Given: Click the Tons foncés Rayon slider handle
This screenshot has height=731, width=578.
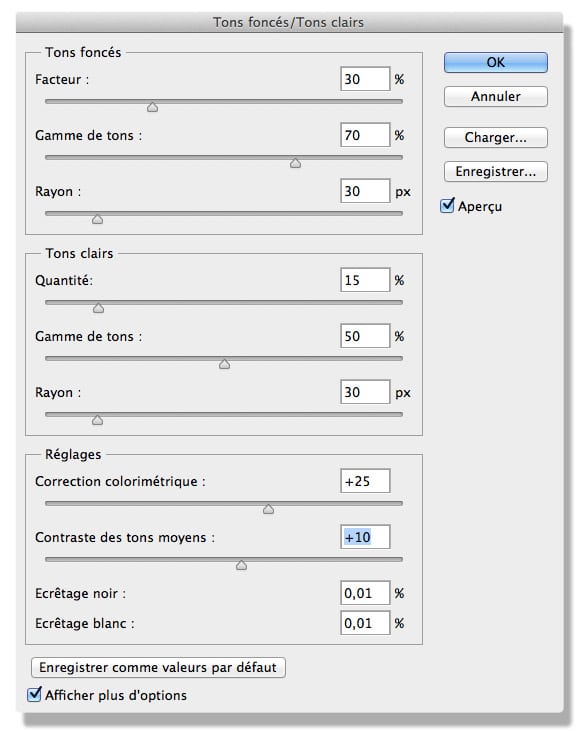Looking at the screenshot, I should coord(97,219).
